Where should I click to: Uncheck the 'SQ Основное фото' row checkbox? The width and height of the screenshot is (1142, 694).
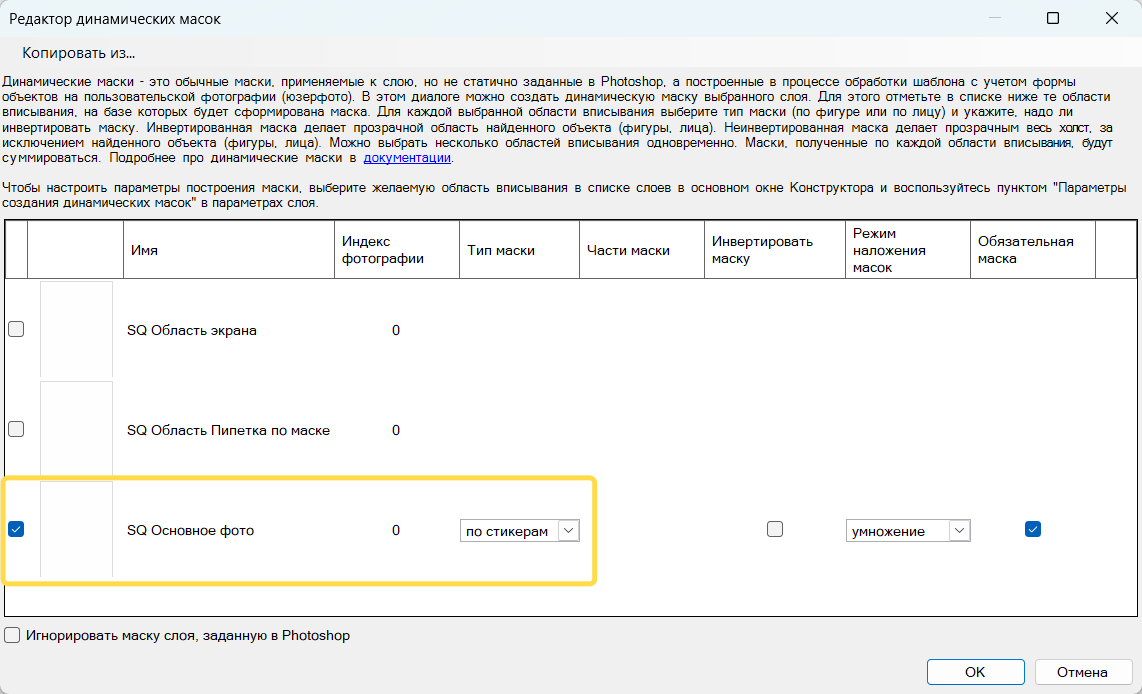[16, 530]
